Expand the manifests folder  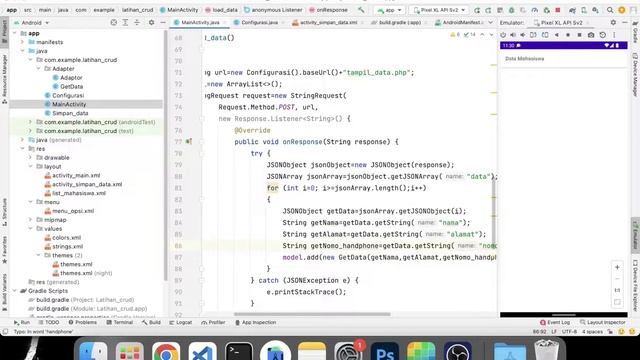tap(22, 42)
